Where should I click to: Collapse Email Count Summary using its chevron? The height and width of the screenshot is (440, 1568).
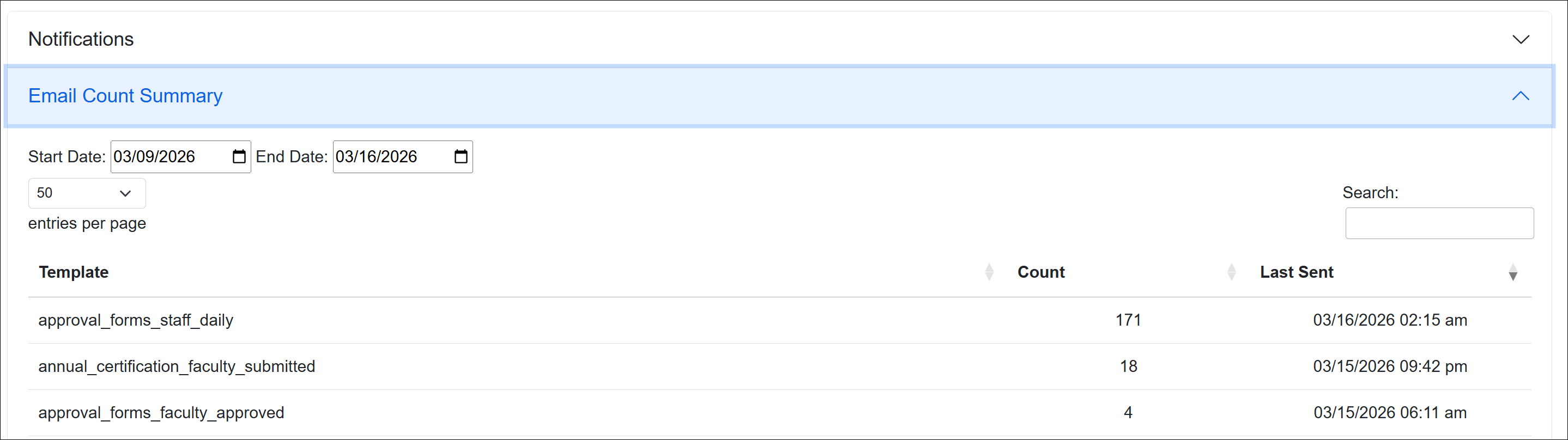(1521, 95)
